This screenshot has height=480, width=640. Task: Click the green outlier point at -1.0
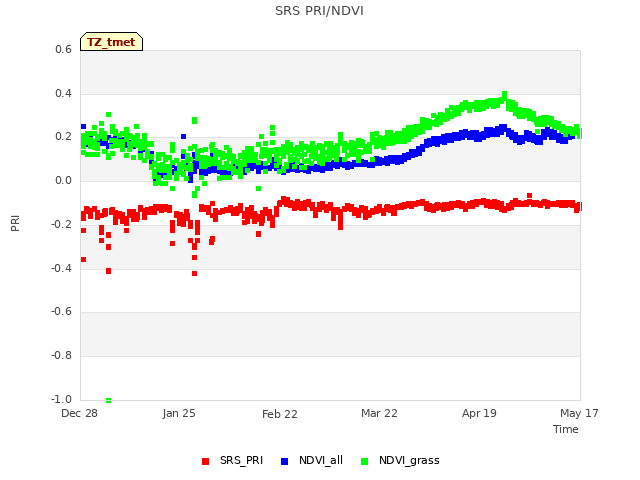[x=109, y=400]
